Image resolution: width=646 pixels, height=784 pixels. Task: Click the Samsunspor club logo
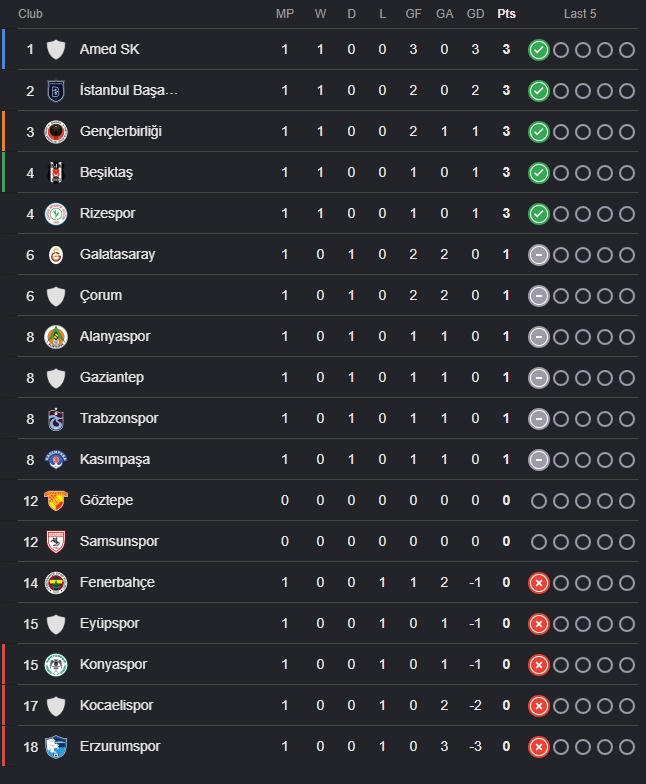(x=56, y=542)
